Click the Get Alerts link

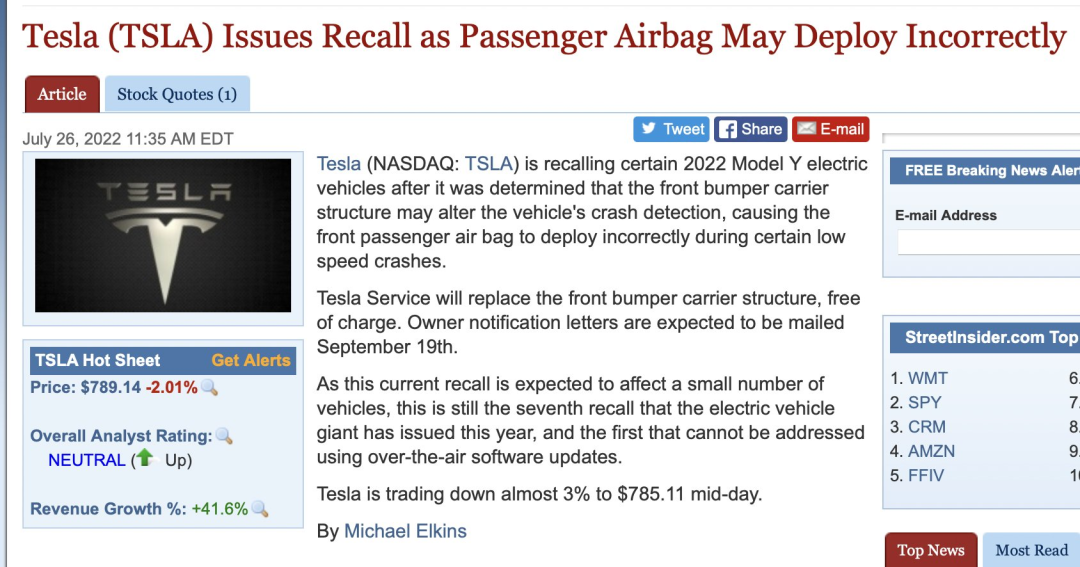click(251, 360)
